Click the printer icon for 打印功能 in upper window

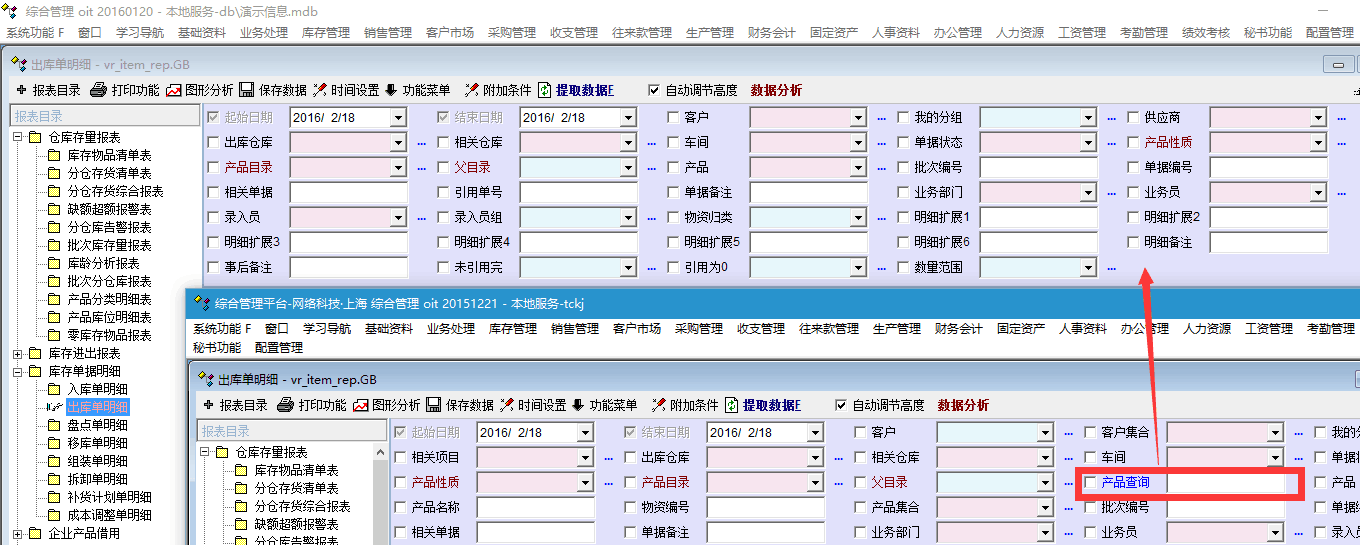(x=98, y=90)
